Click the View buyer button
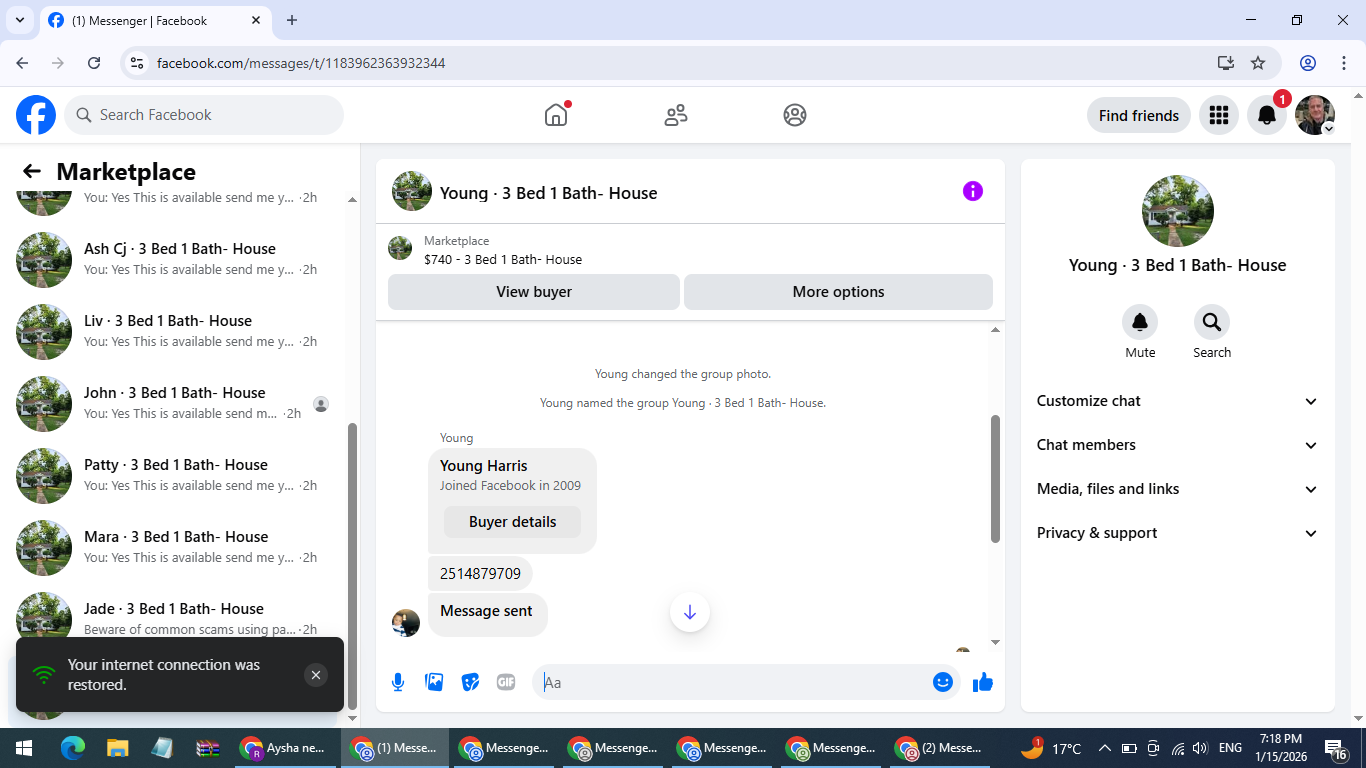 [534, 292]
